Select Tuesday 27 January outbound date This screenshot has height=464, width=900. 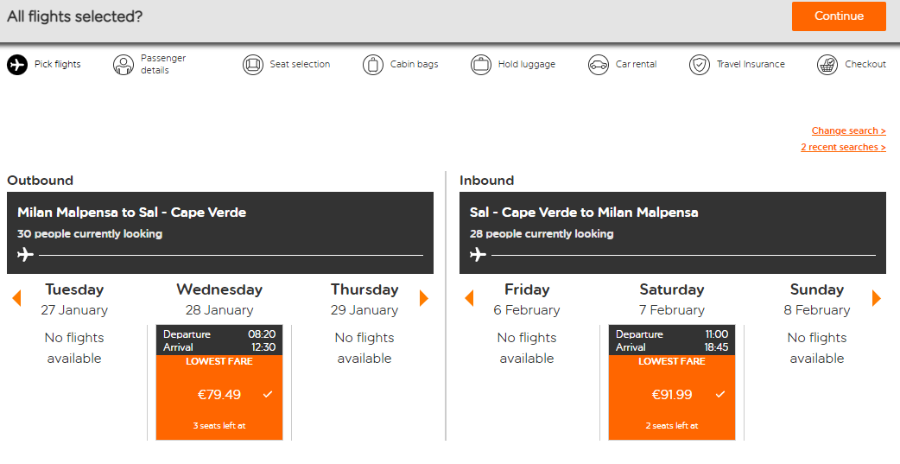(x=74, y=299)
